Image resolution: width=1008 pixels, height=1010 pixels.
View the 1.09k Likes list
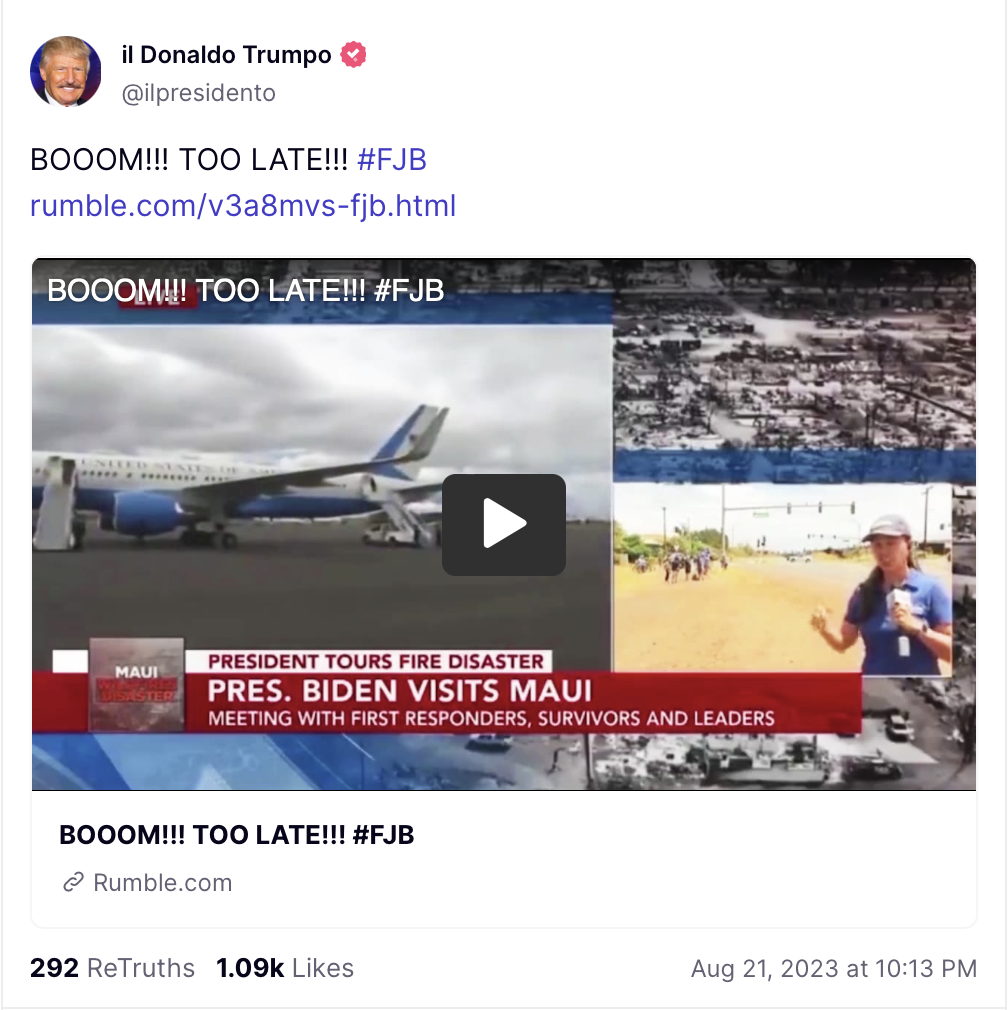pyautogui.click(x=285, y=967)
